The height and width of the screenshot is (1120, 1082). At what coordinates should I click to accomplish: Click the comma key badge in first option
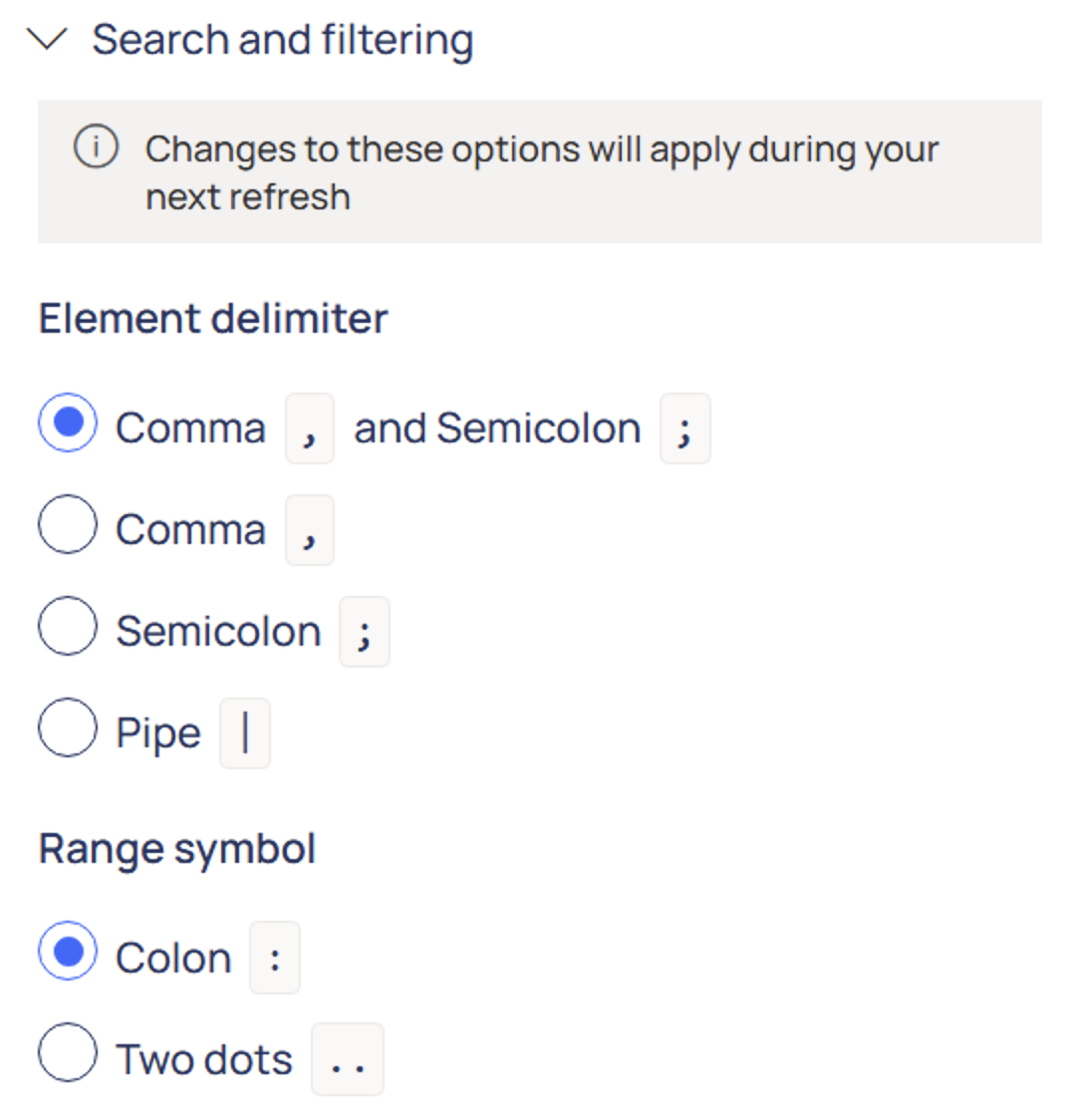point(310,428)
